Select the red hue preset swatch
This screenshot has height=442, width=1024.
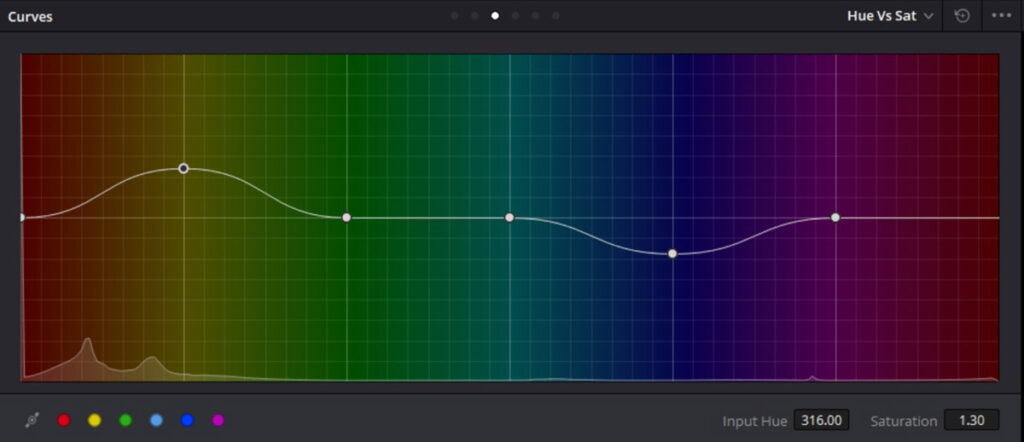63,420
